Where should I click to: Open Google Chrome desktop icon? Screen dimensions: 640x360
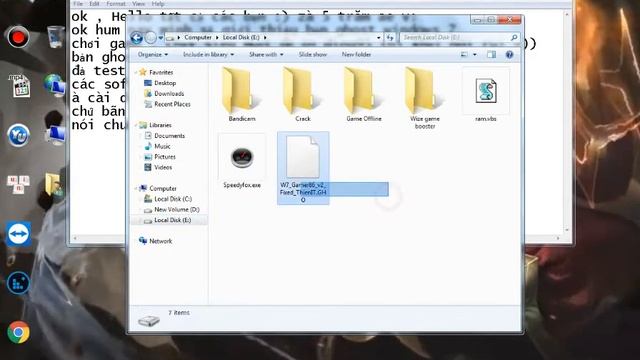click(x=18, y=332)
